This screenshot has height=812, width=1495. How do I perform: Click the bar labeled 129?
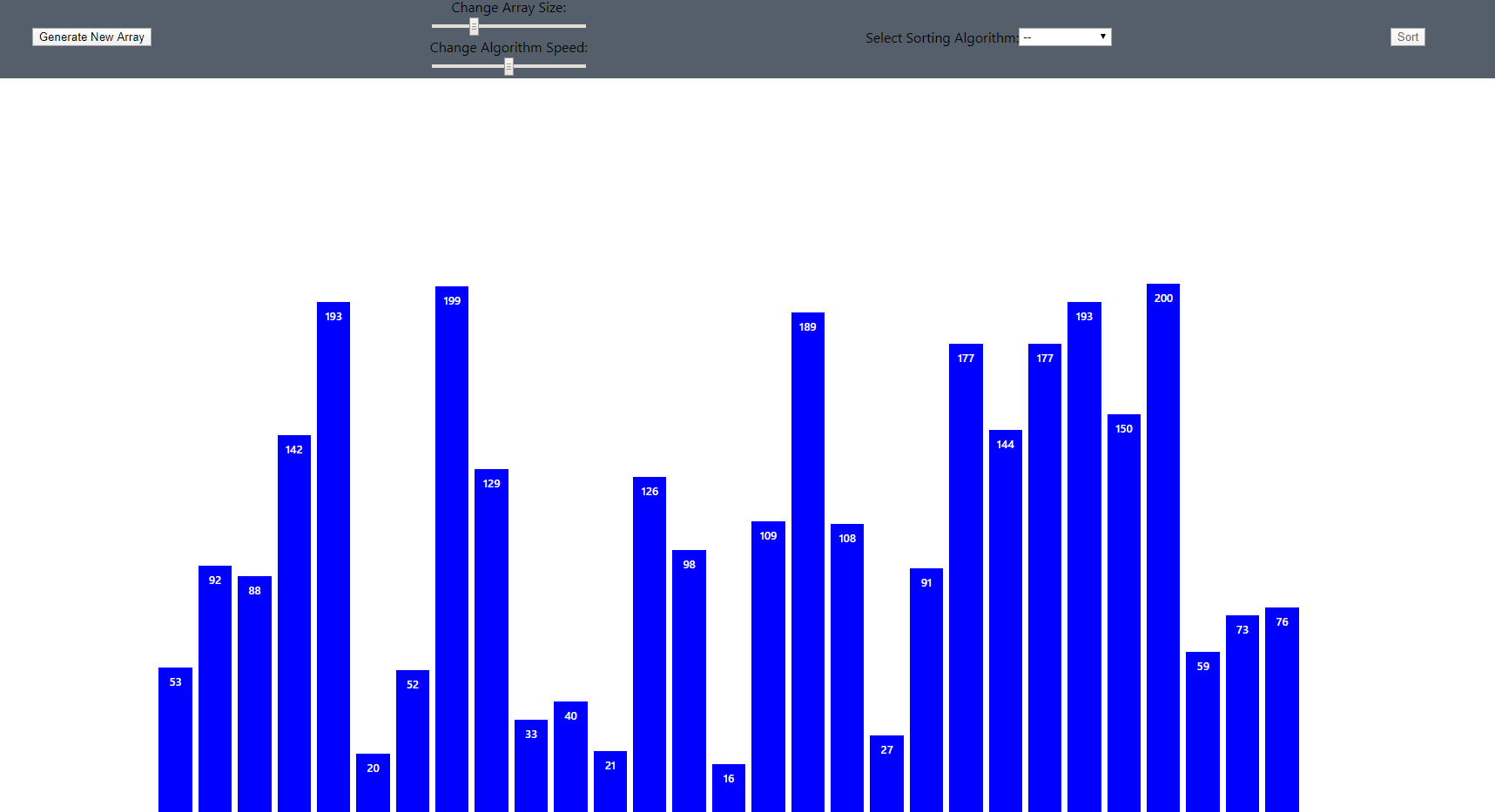coord(491,641)
